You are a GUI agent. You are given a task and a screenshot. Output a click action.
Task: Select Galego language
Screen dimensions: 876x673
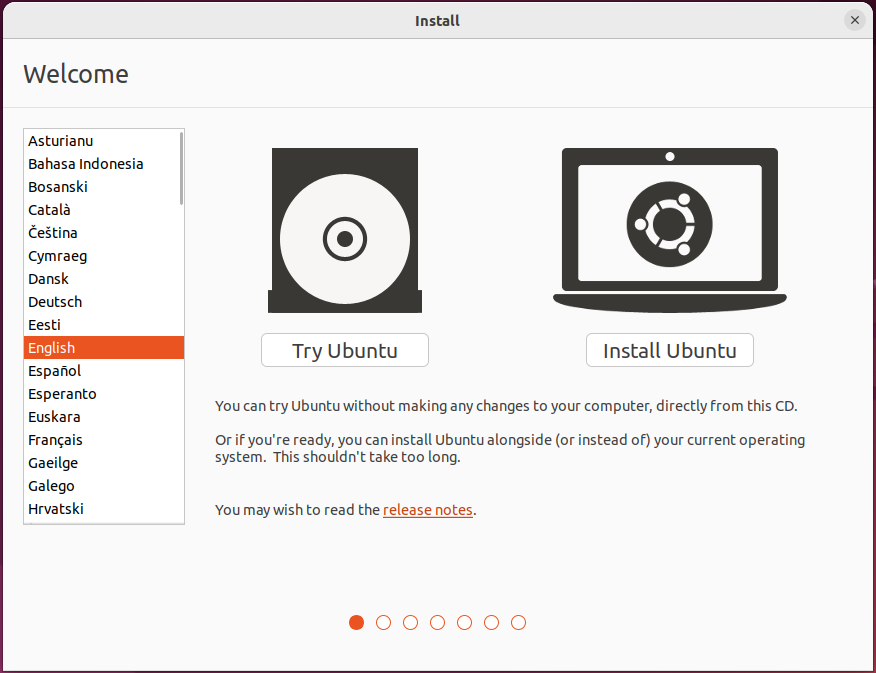[103, 486]
